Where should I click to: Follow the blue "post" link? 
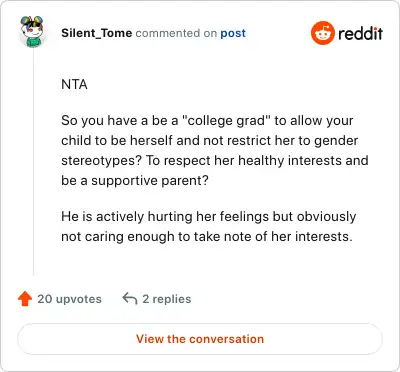[x=233, y=33]
